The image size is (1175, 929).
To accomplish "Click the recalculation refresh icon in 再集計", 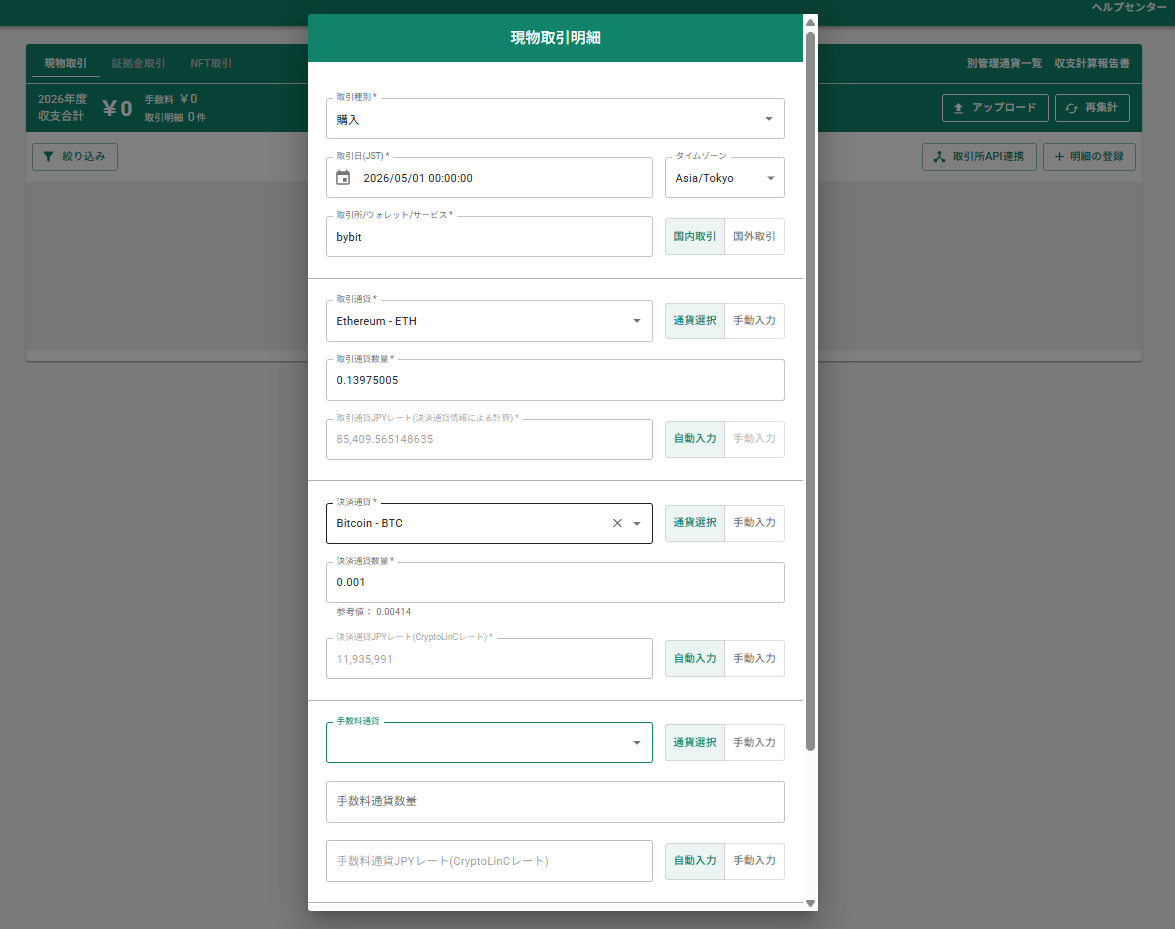I will tap(1072, 108).
